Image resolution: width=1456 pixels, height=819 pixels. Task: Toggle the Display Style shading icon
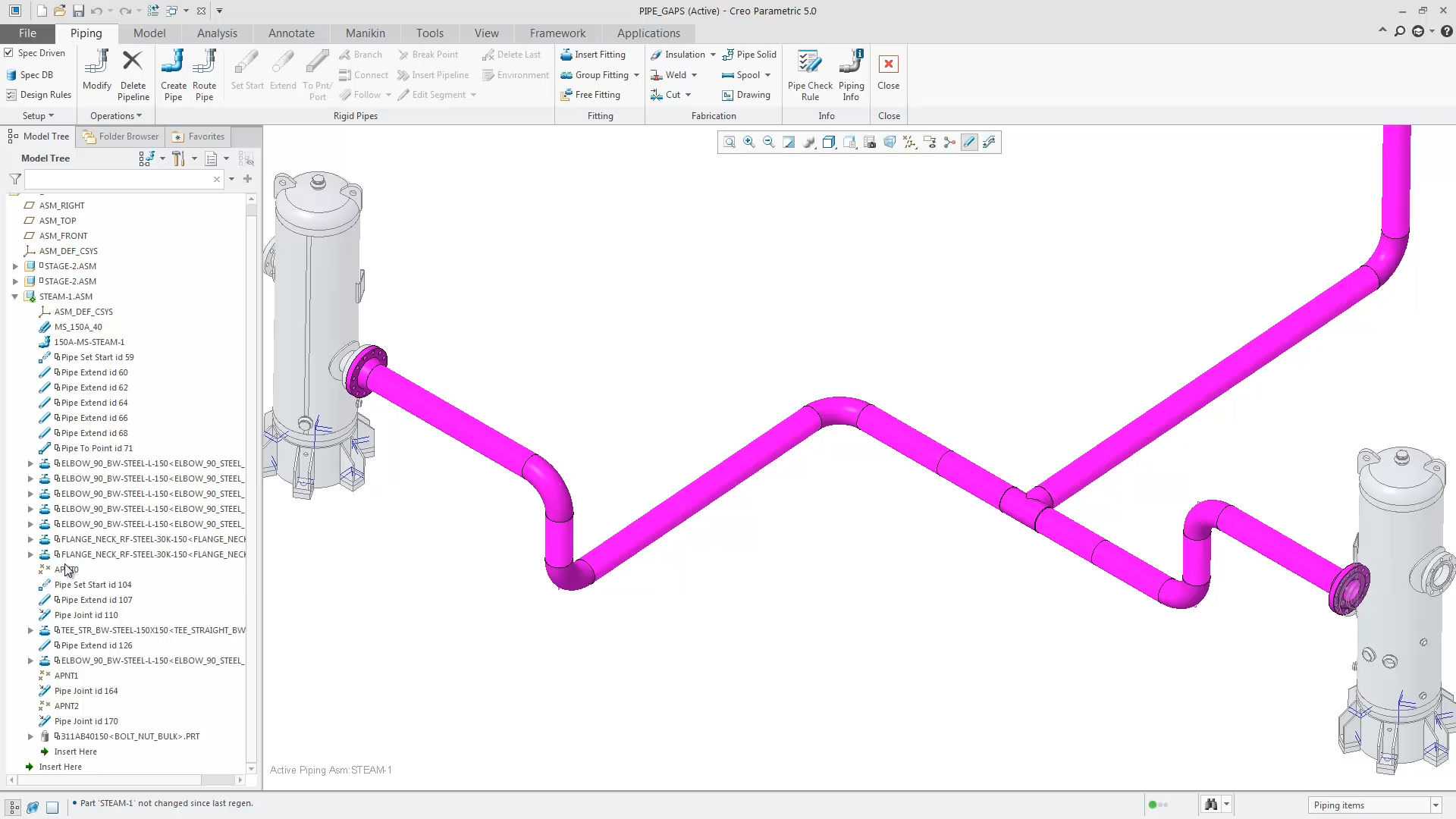[x=829, y=143]
